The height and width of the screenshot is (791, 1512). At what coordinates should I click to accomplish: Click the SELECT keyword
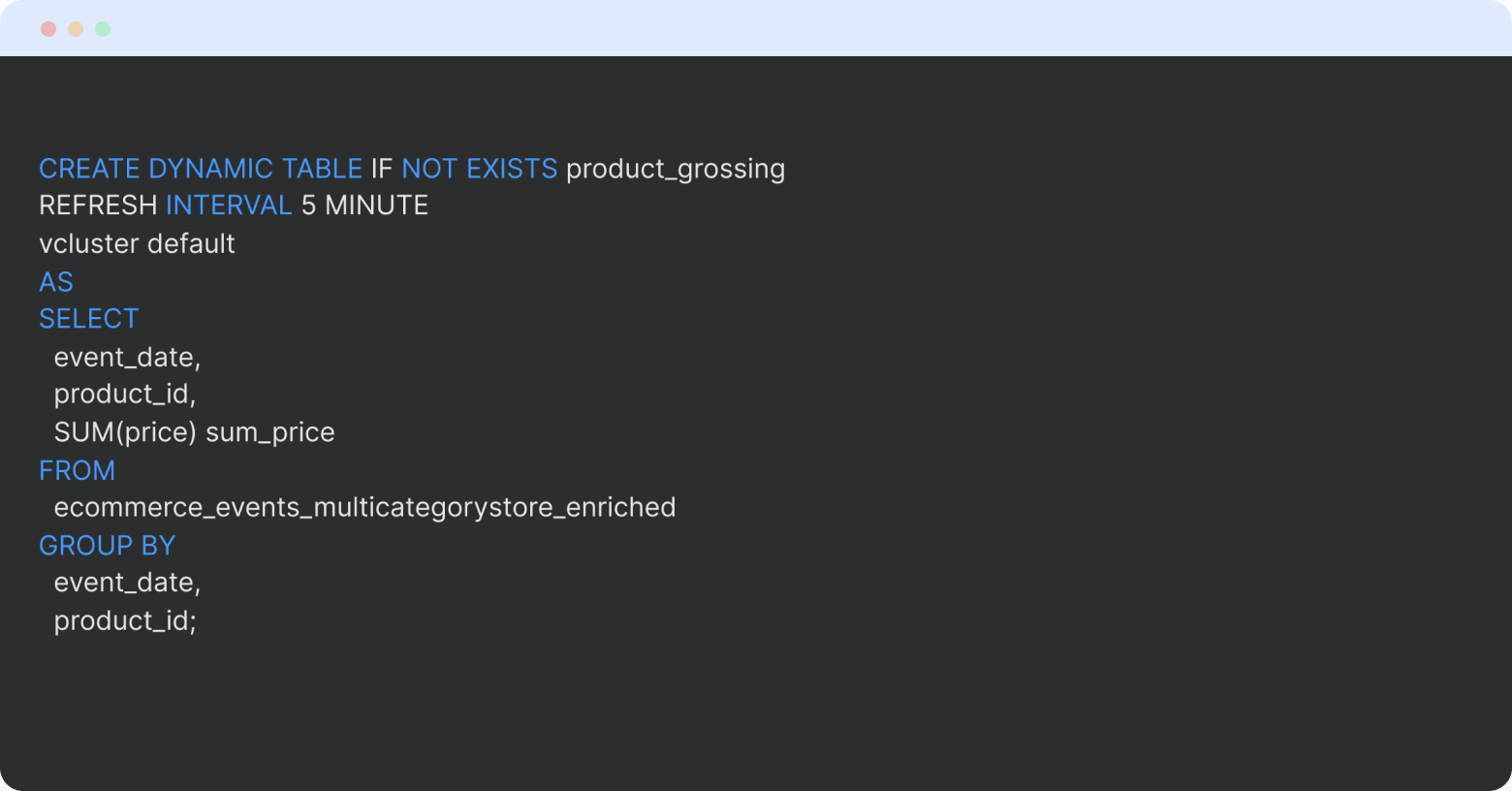(x=89, y=319)
